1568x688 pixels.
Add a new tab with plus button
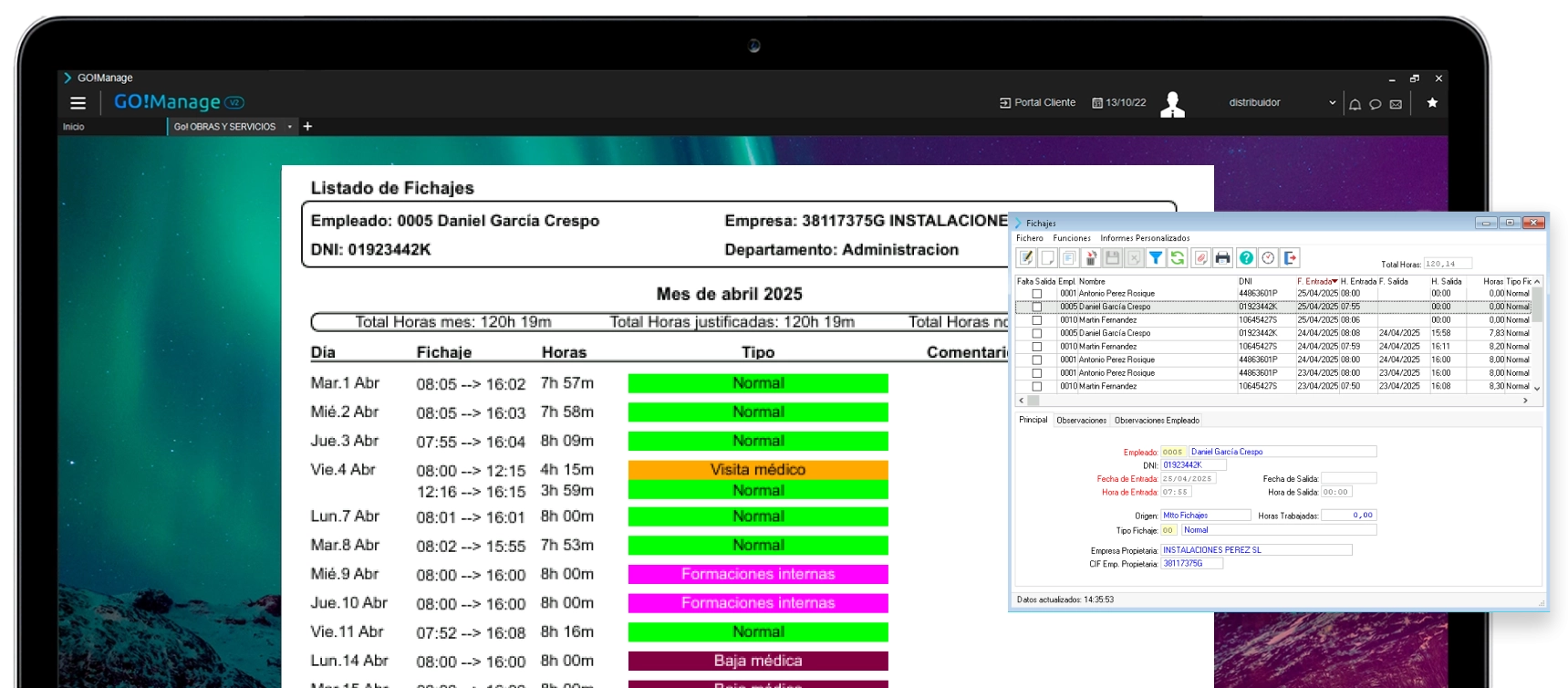307,127
